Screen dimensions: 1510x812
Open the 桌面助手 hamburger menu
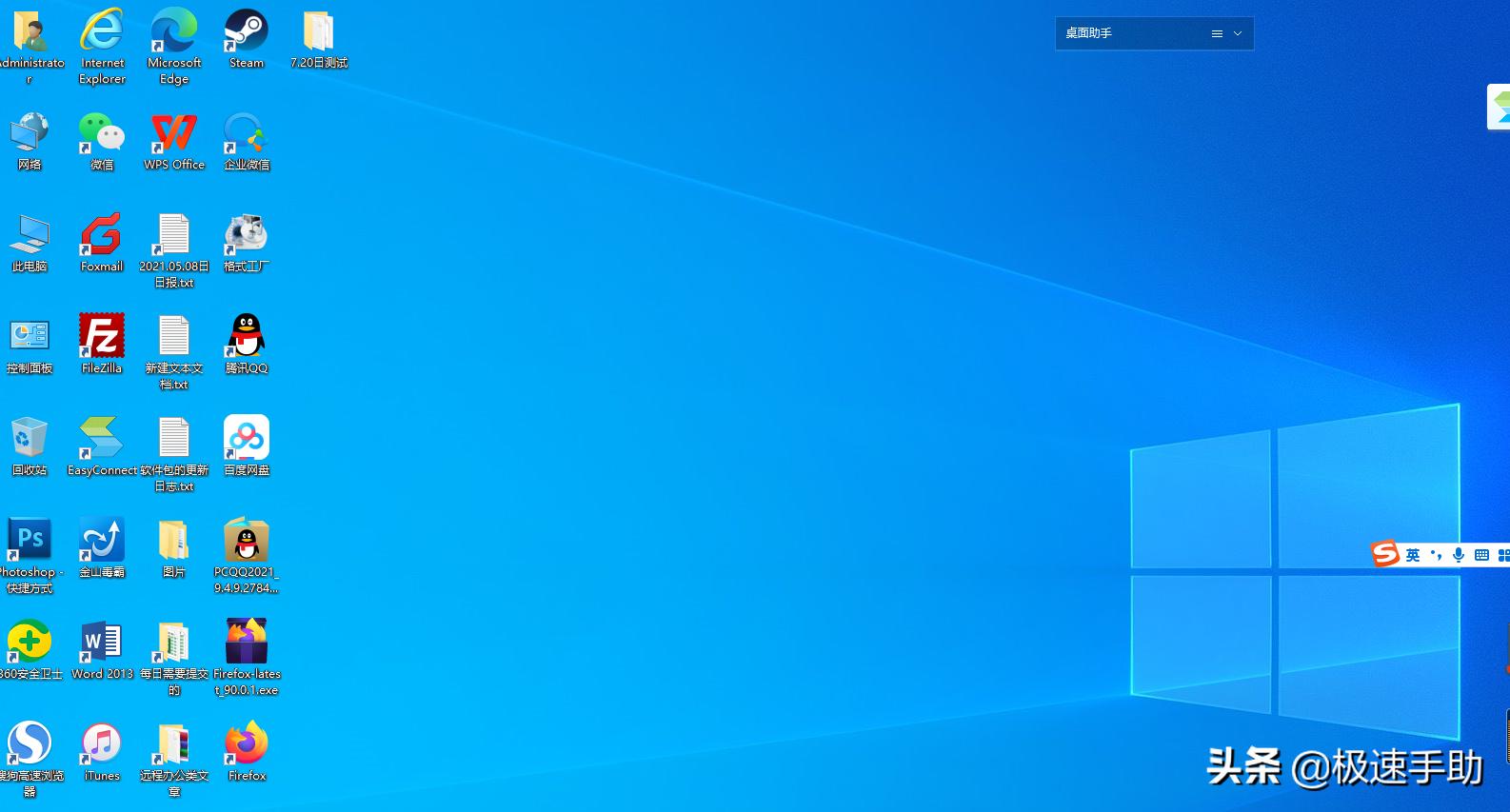(x=1217, y=33)
